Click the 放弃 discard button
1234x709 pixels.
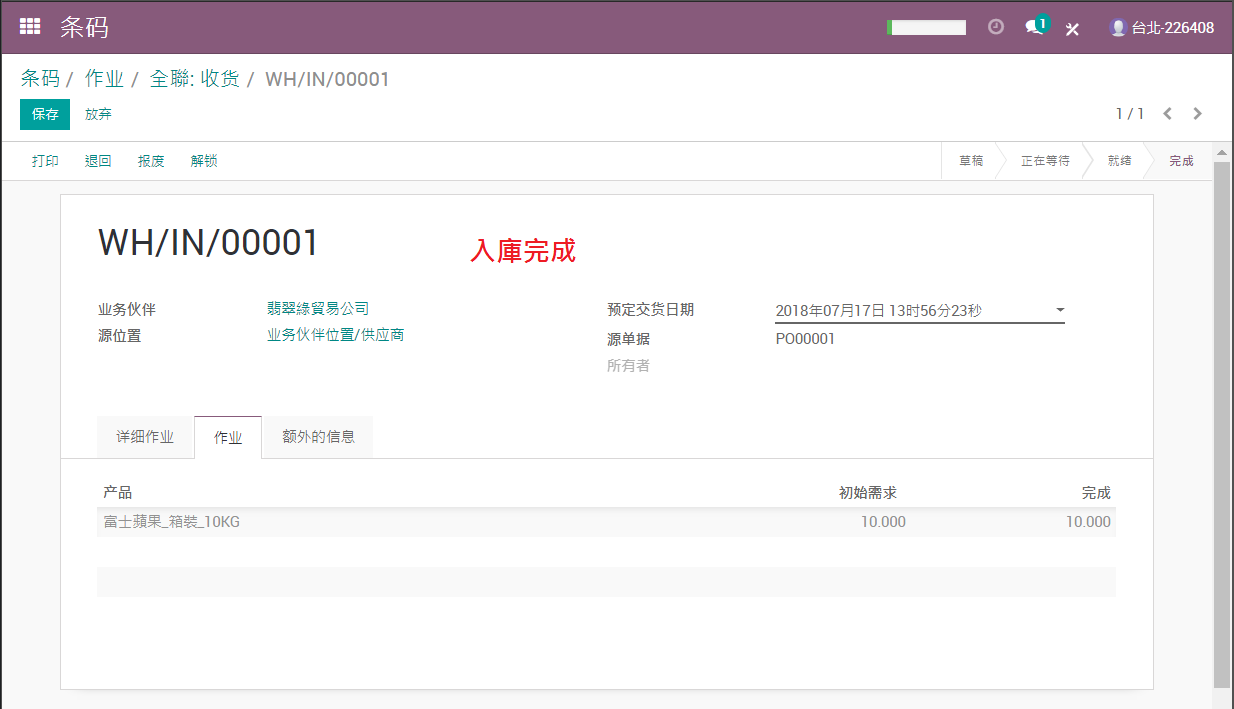(x=98, y=114)
